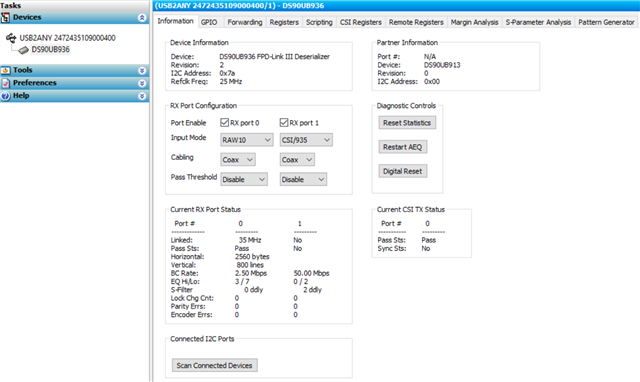Open the Remote Registers tab
Image resolution: width=640 pixels, height=382 pixels.
click(x=416, y=22)
